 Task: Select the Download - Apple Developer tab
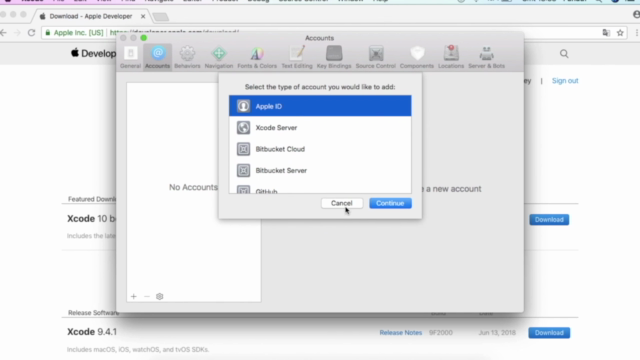click(91, 16)
